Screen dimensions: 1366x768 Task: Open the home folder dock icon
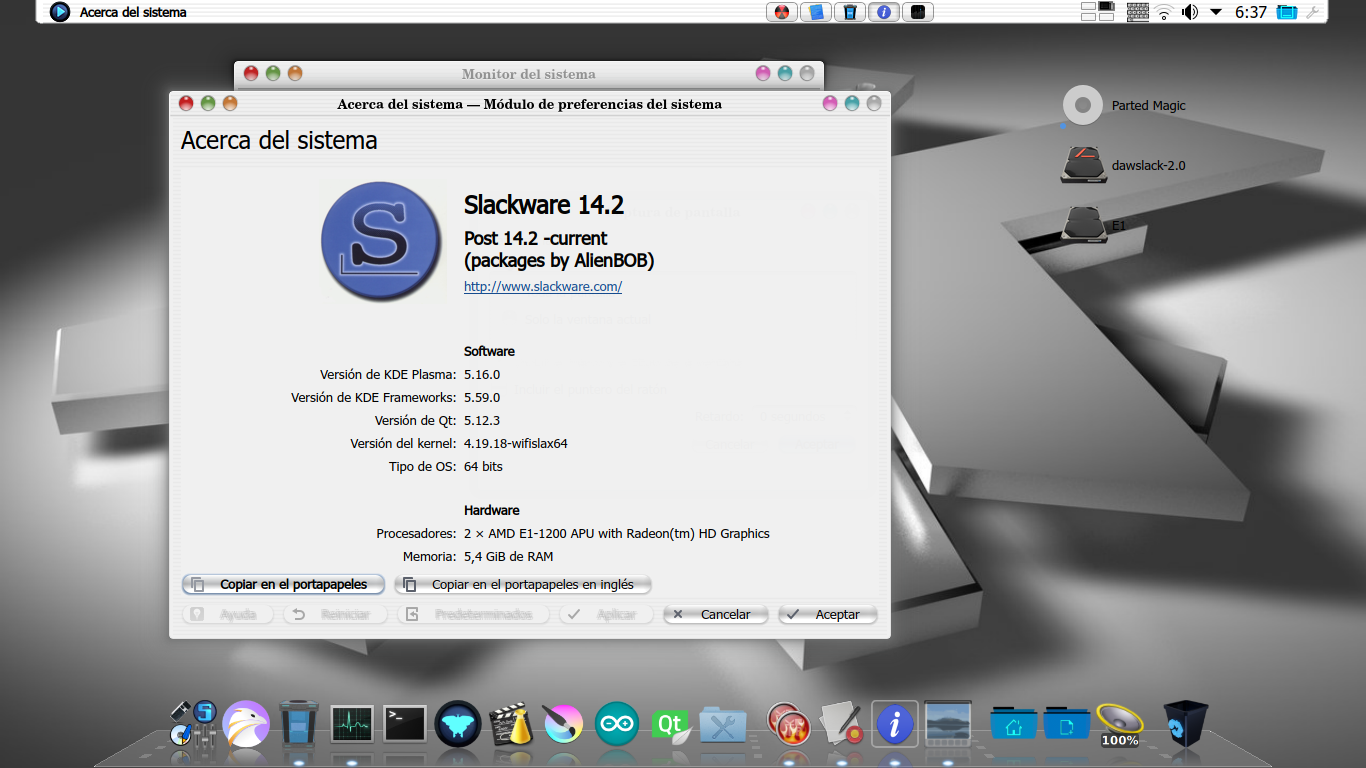tap(1014, 724)
